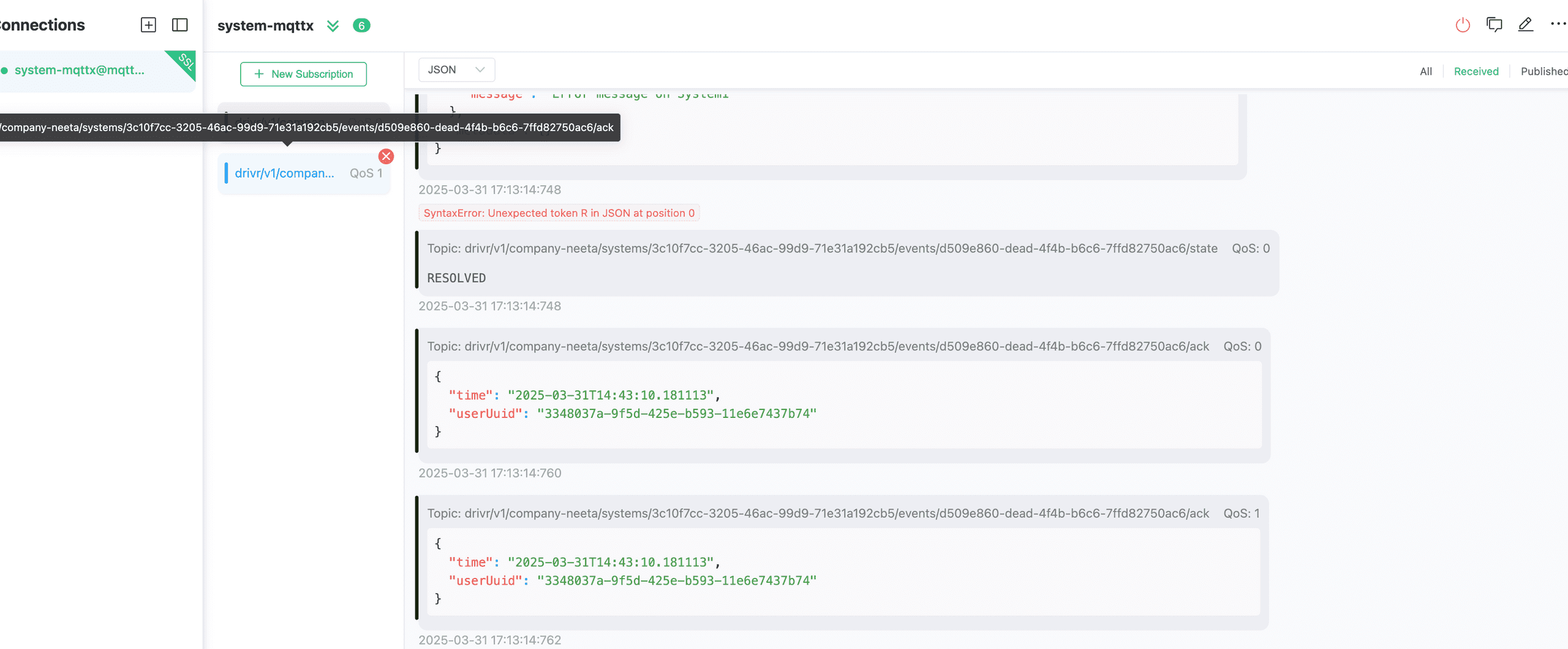Select the system-mqttx@mqtt... connection

click(98, 70)
